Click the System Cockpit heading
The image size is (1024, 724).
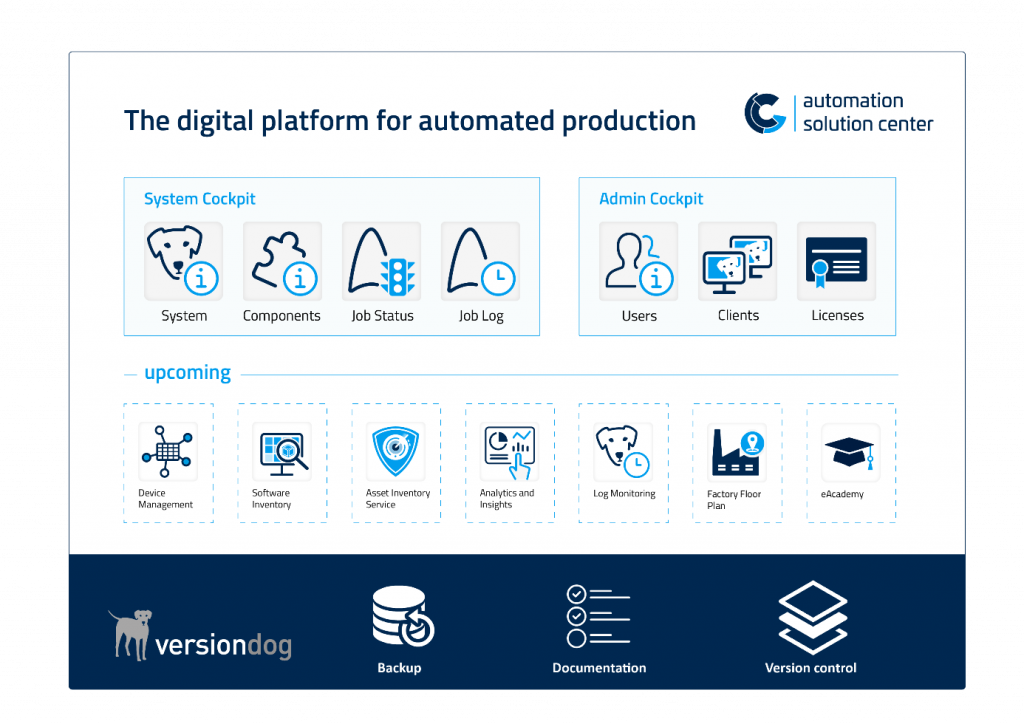point(200,199)
